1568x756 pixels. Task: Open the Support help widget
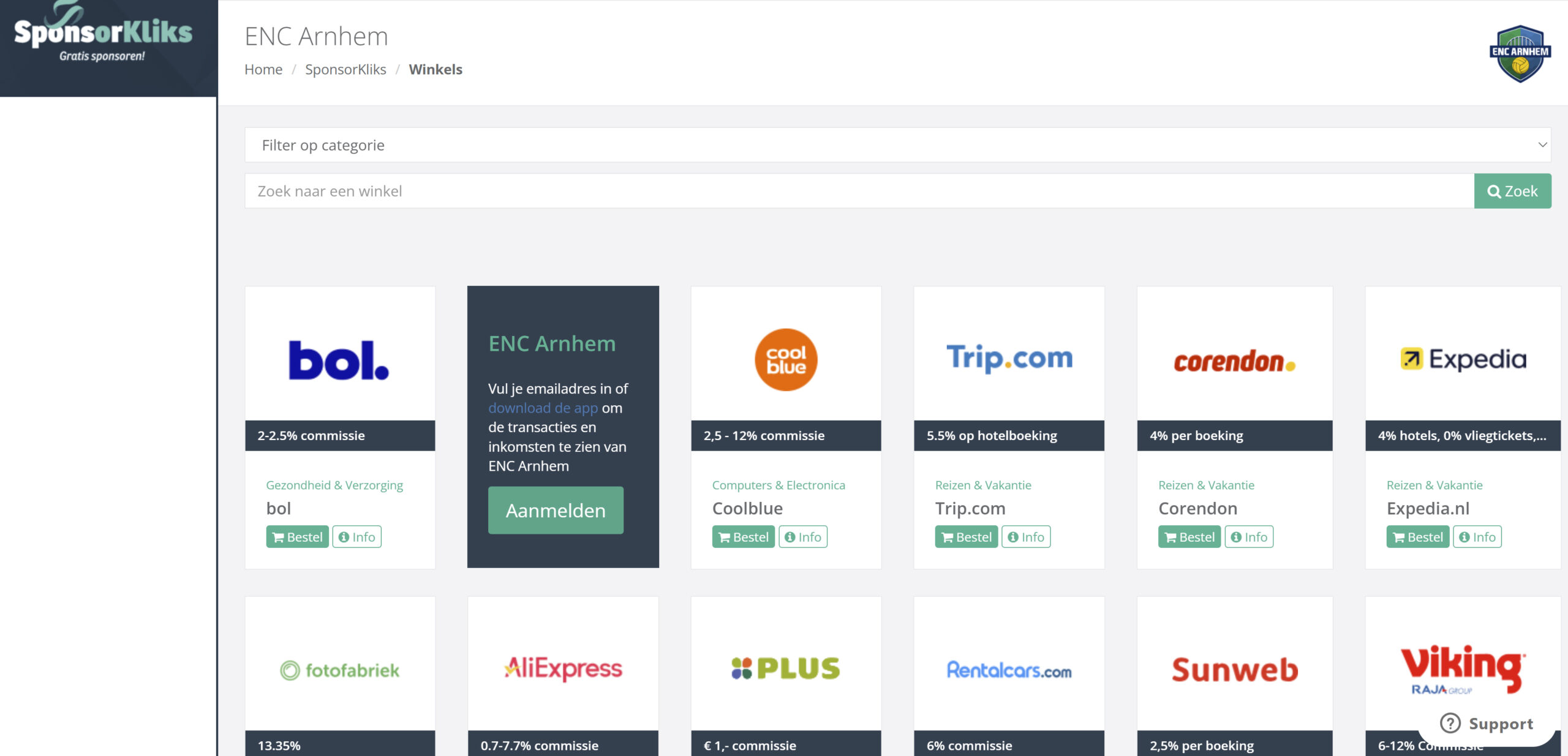click(x=1487, y=724)
